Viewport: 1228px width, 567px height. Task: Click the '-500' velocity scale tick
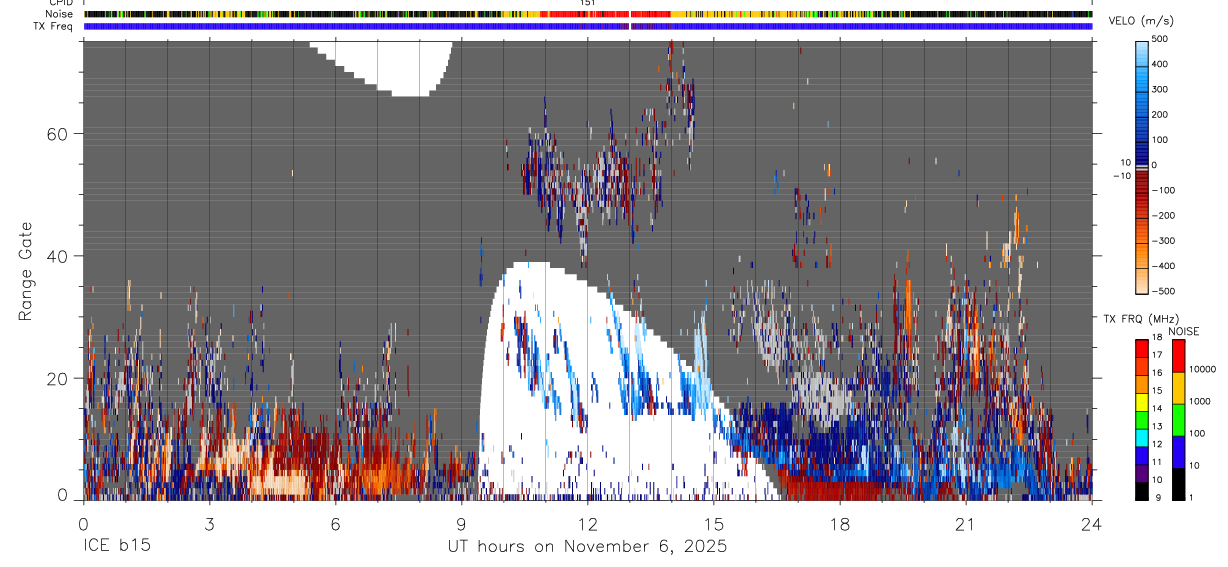click(1164, 291)
